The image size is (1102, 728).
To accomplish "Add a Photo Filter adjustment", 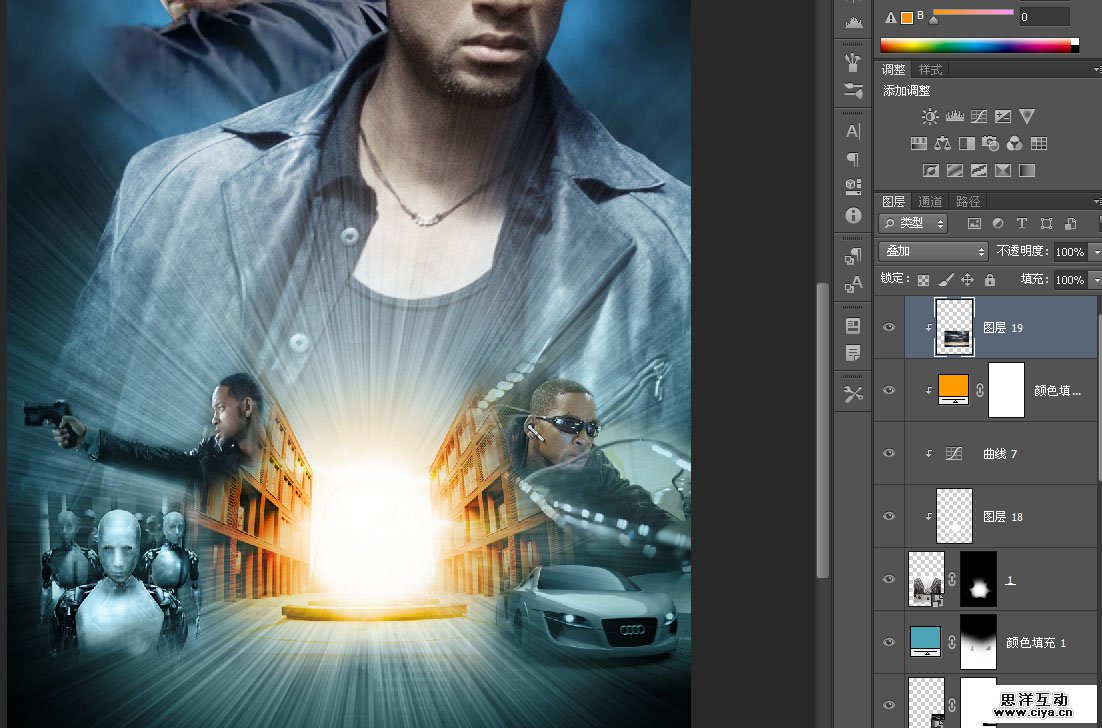I will click(990, 144).
